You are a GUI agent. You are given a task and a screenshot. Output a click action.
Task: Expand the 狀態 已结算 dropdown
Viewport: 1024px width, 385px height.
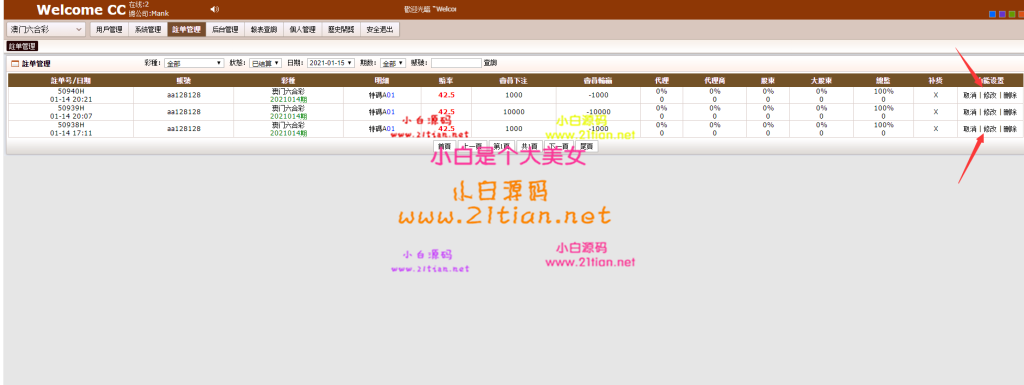tap(266, 63)
